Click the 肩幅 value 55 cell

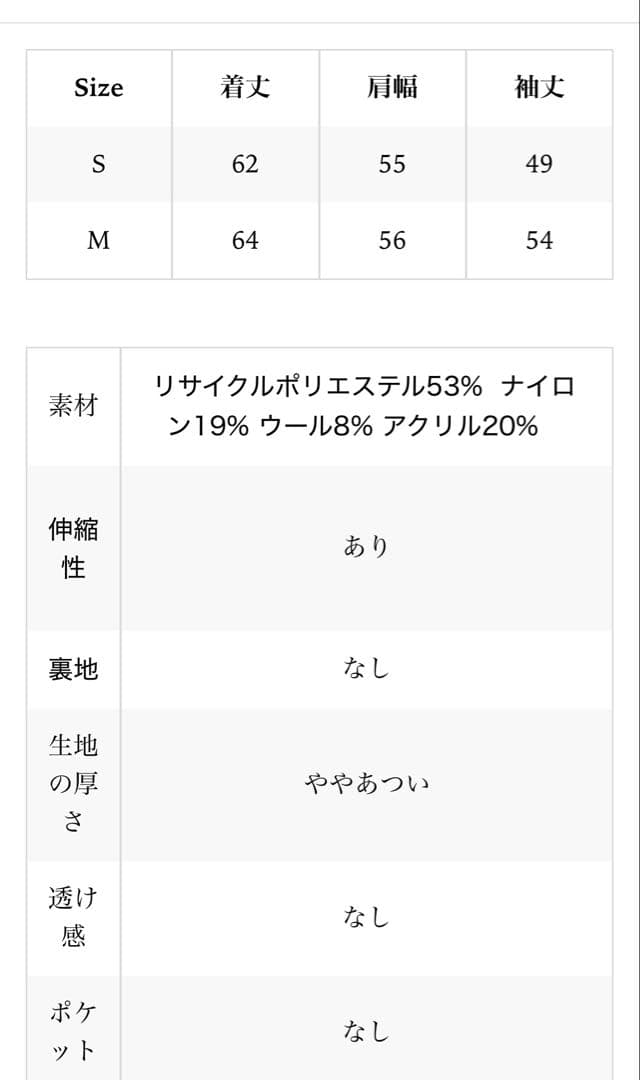pos(392,164)
